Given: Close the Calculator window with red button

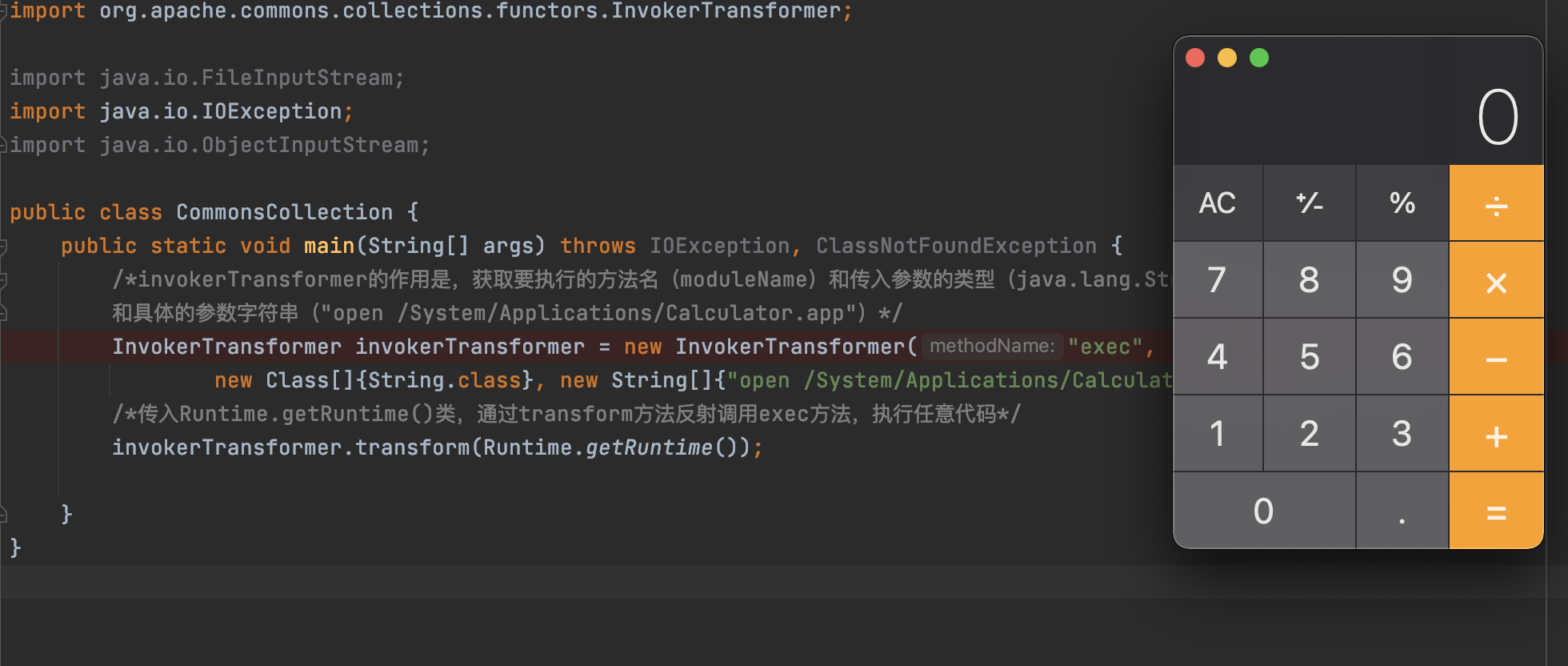Looking at the screenshot, I should [x=1195, y=58].
